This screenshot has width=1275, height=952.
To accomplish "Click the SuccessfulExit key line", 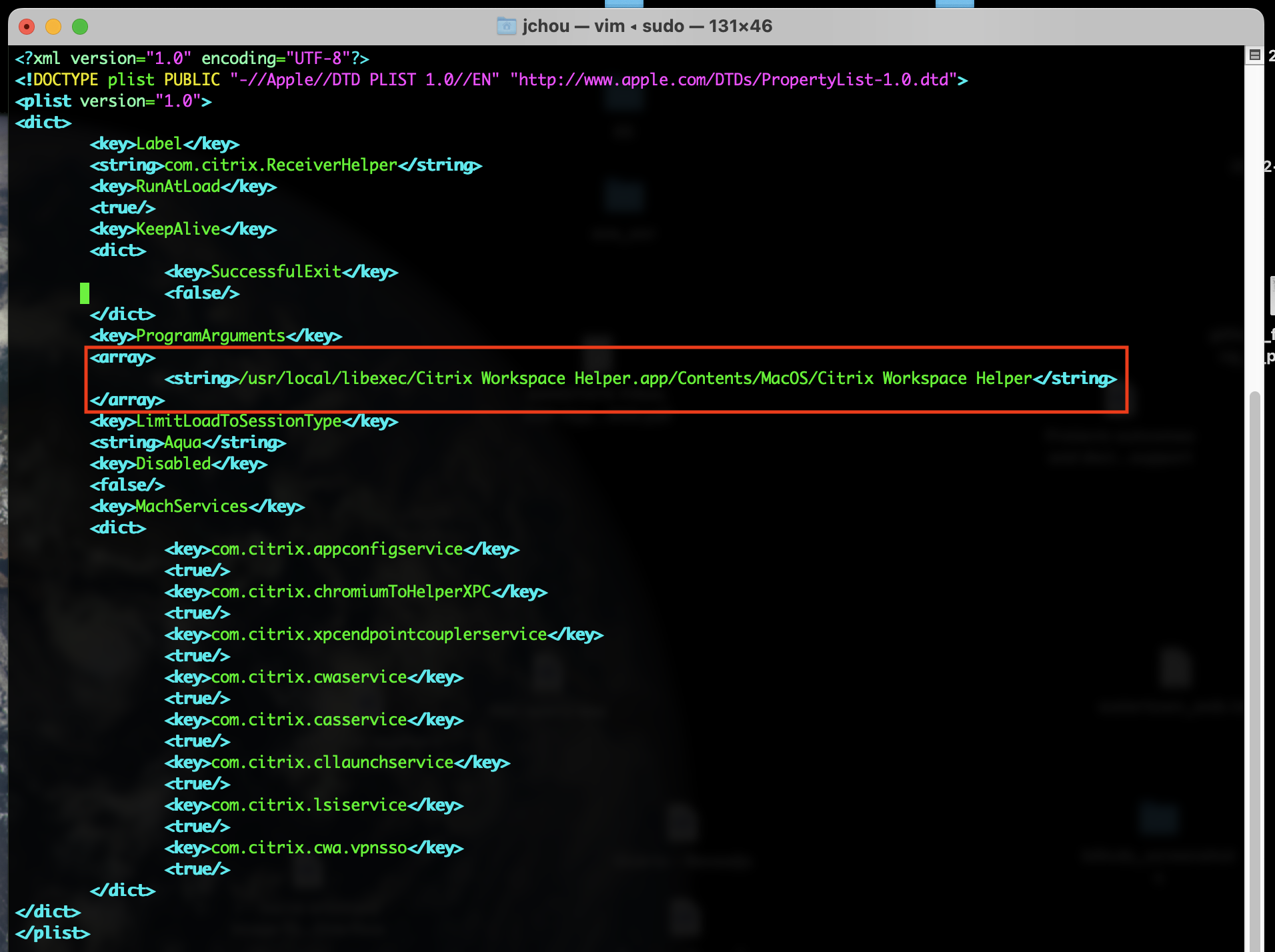I will 281,272.
